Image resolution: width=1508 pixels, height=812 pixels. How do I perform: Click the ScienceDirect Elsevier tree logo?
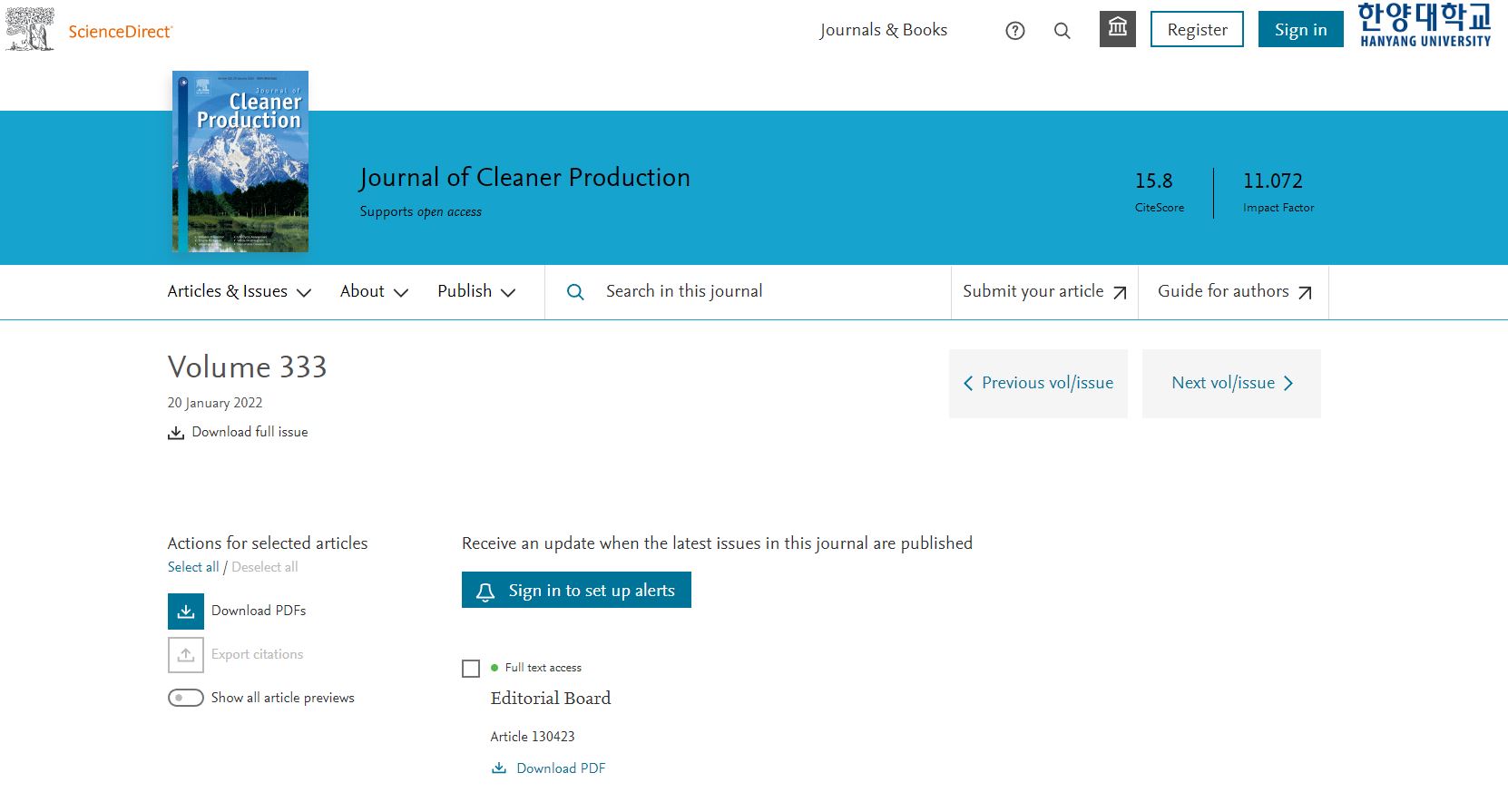(30, 29)
